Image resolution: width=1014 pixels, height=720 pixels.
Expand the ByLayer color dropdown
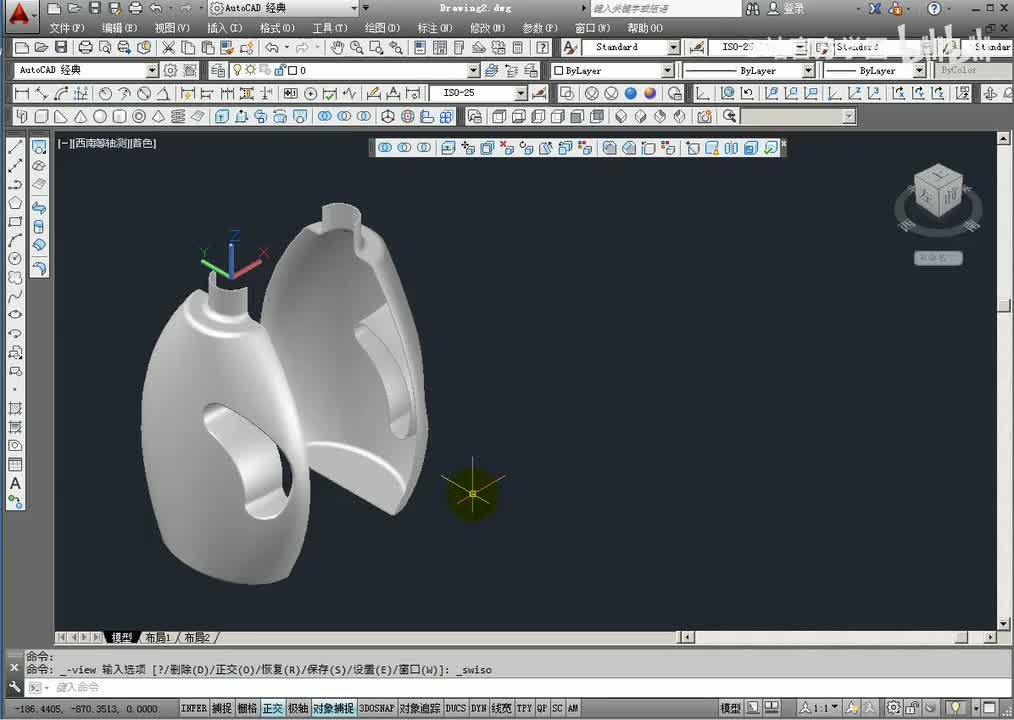pyautogui.click(x=668, y=70)
